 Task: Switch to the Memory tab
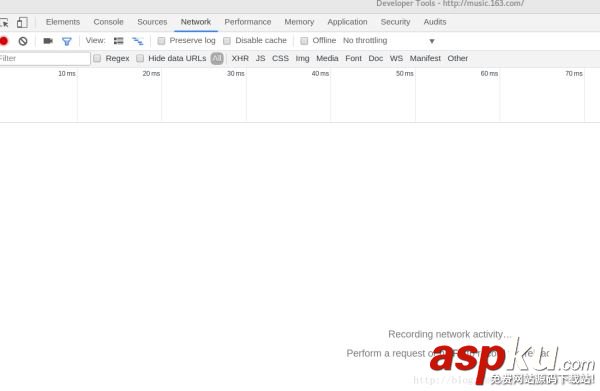(299, 22)
